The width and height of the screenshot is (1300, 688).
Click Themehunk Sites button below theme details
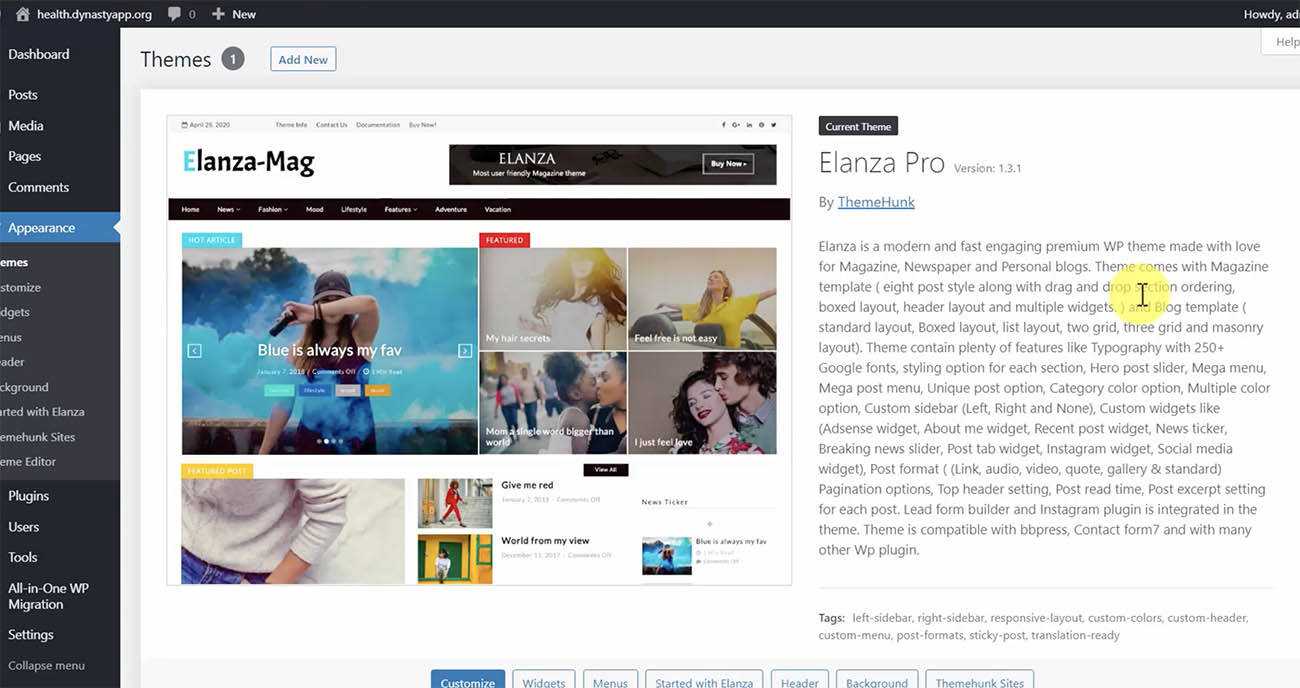click(980, 680)
